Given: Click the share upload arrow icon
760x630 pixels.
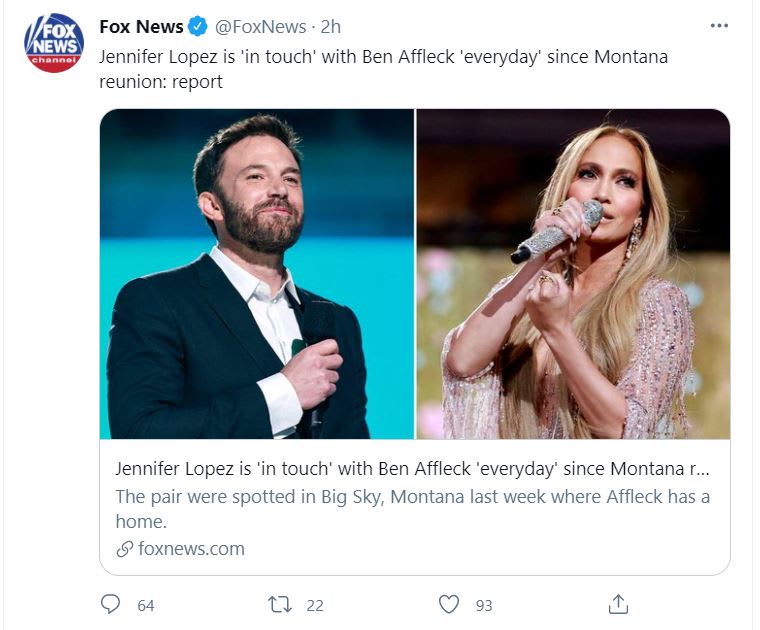Looking at the screenshot, I should click(x=618, y=604).
